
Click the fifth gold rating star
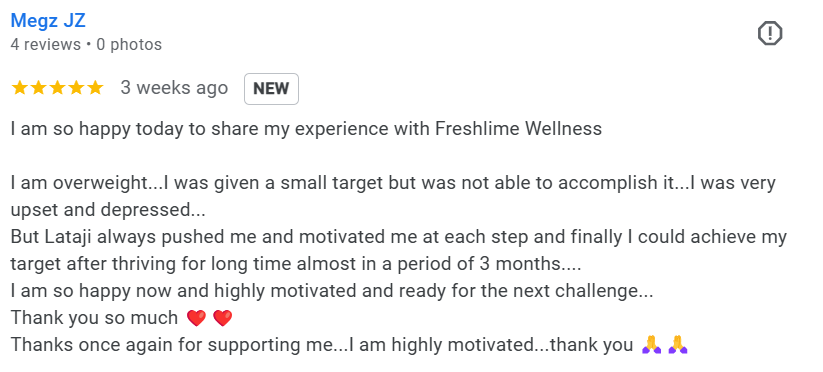(95, 88)
